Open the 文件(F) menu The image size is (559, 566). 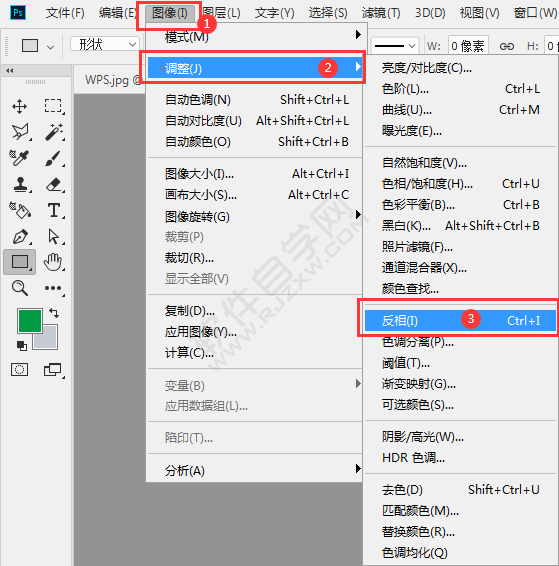coord(65,13)
